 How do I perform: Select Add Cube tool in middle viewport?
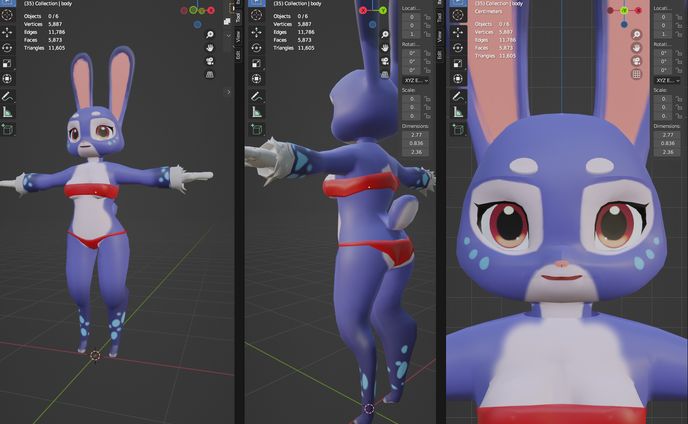(257, 129)
